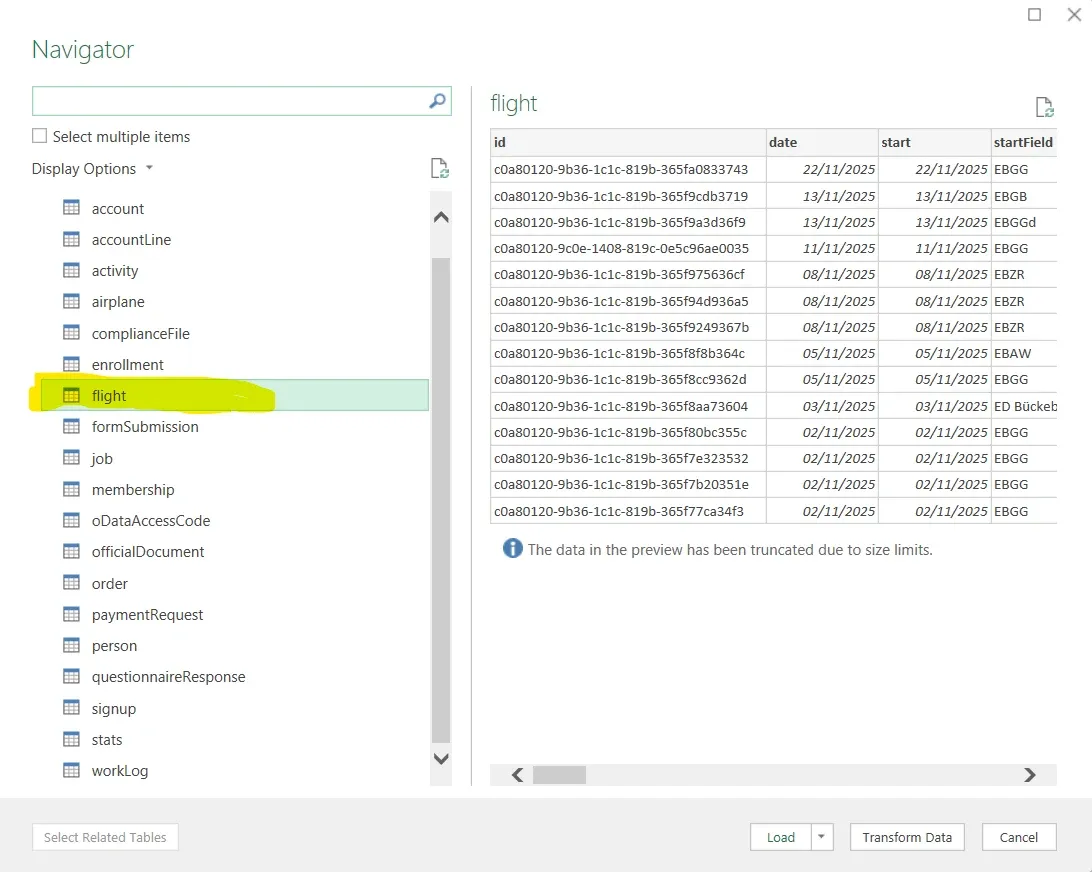Click the search magnifier icon

(x=437, y=101)
